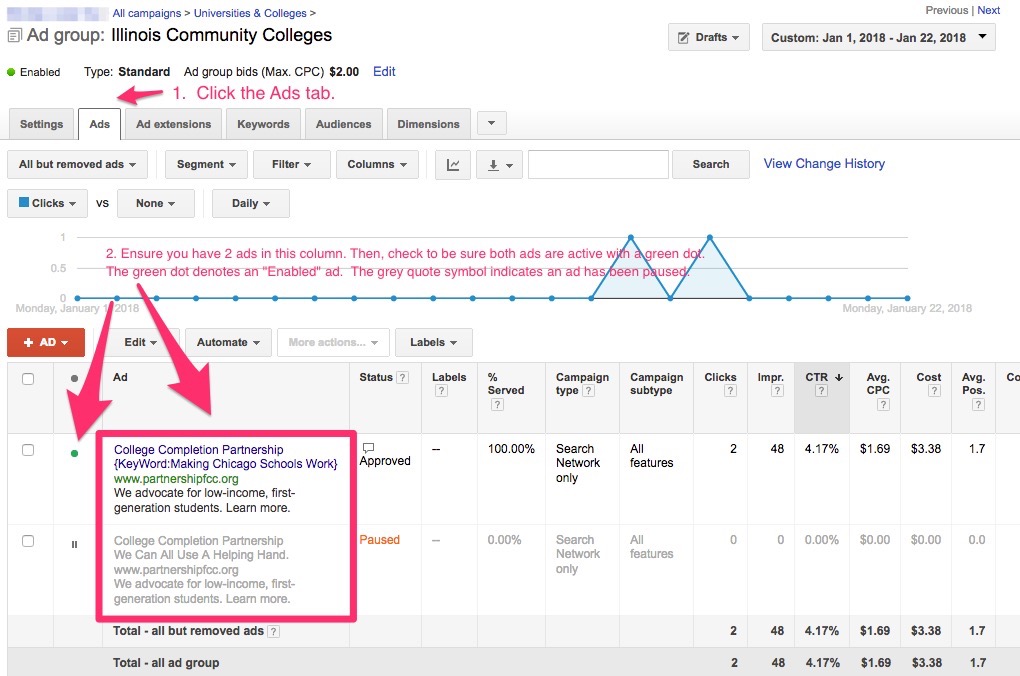Click the second peak point on the clicks chart
1020x676 pixels.
pyautogui.click(x=710, y=237)
